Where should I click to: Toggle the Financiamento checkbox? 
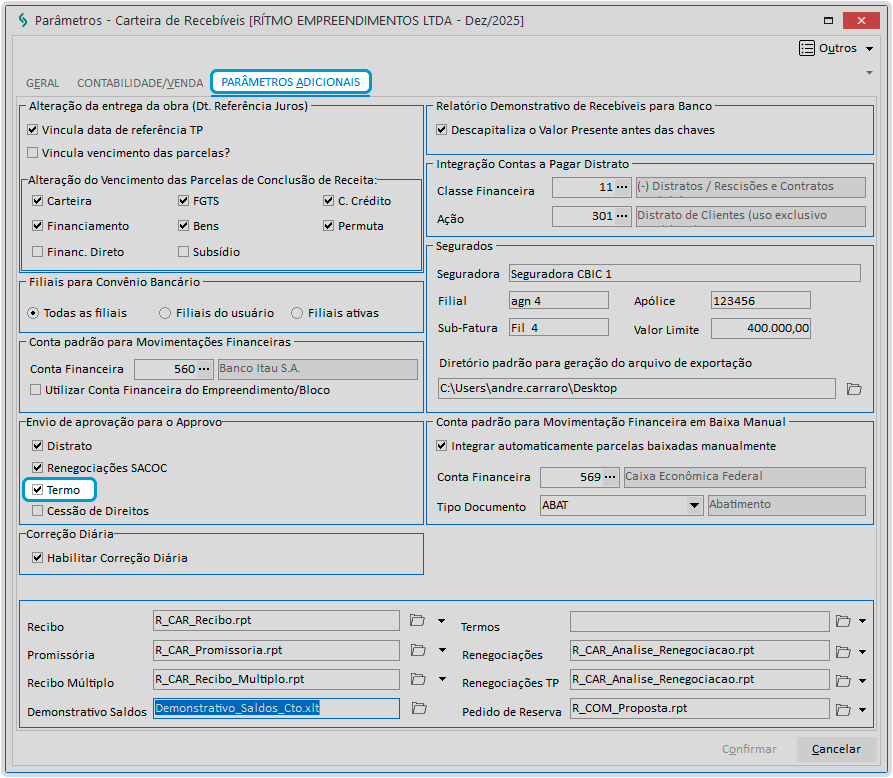[x=38, y=226]
